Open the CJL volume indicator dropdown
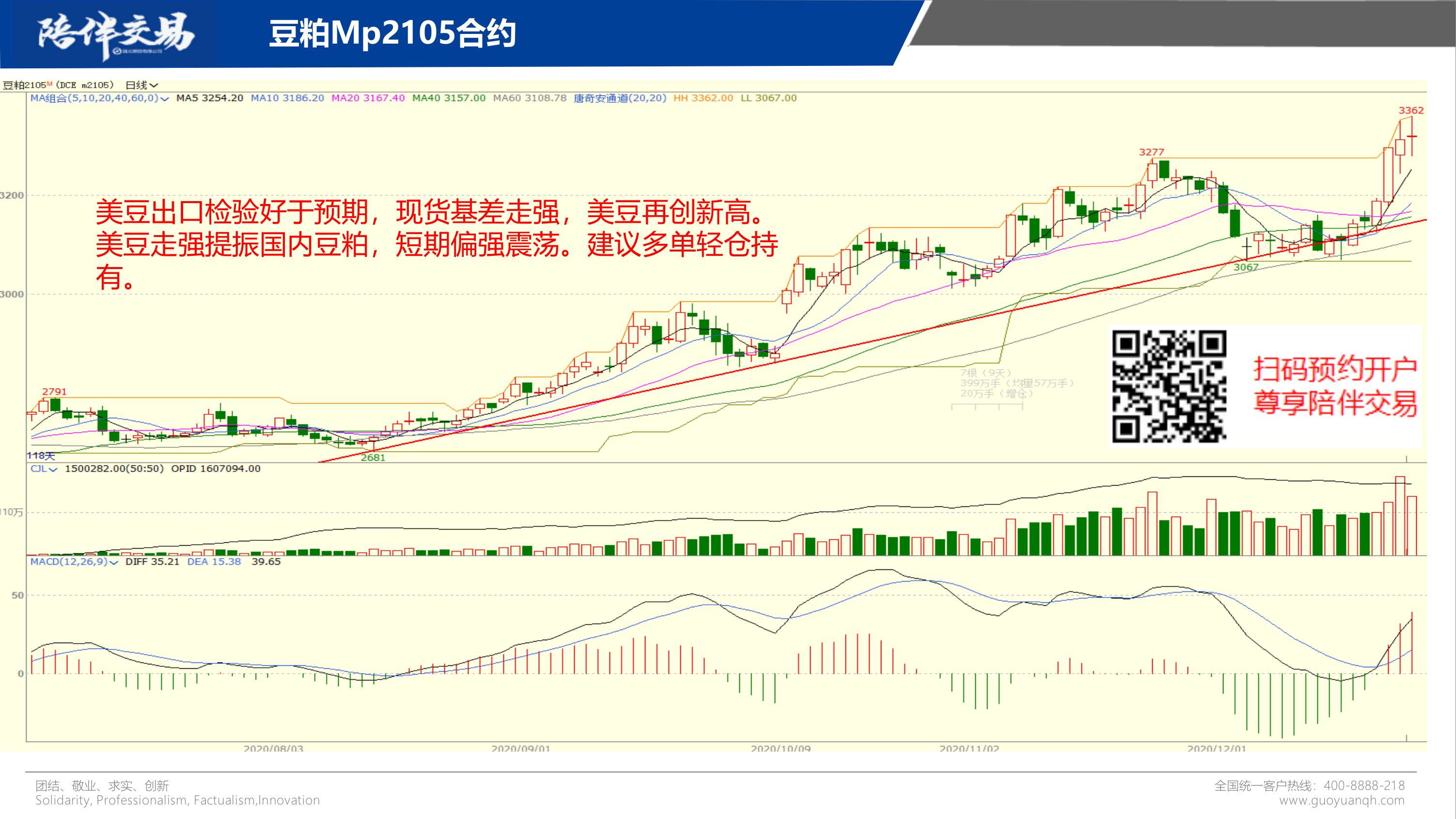This screenshot has height=819, width=1456. click(x=53, y=470)
